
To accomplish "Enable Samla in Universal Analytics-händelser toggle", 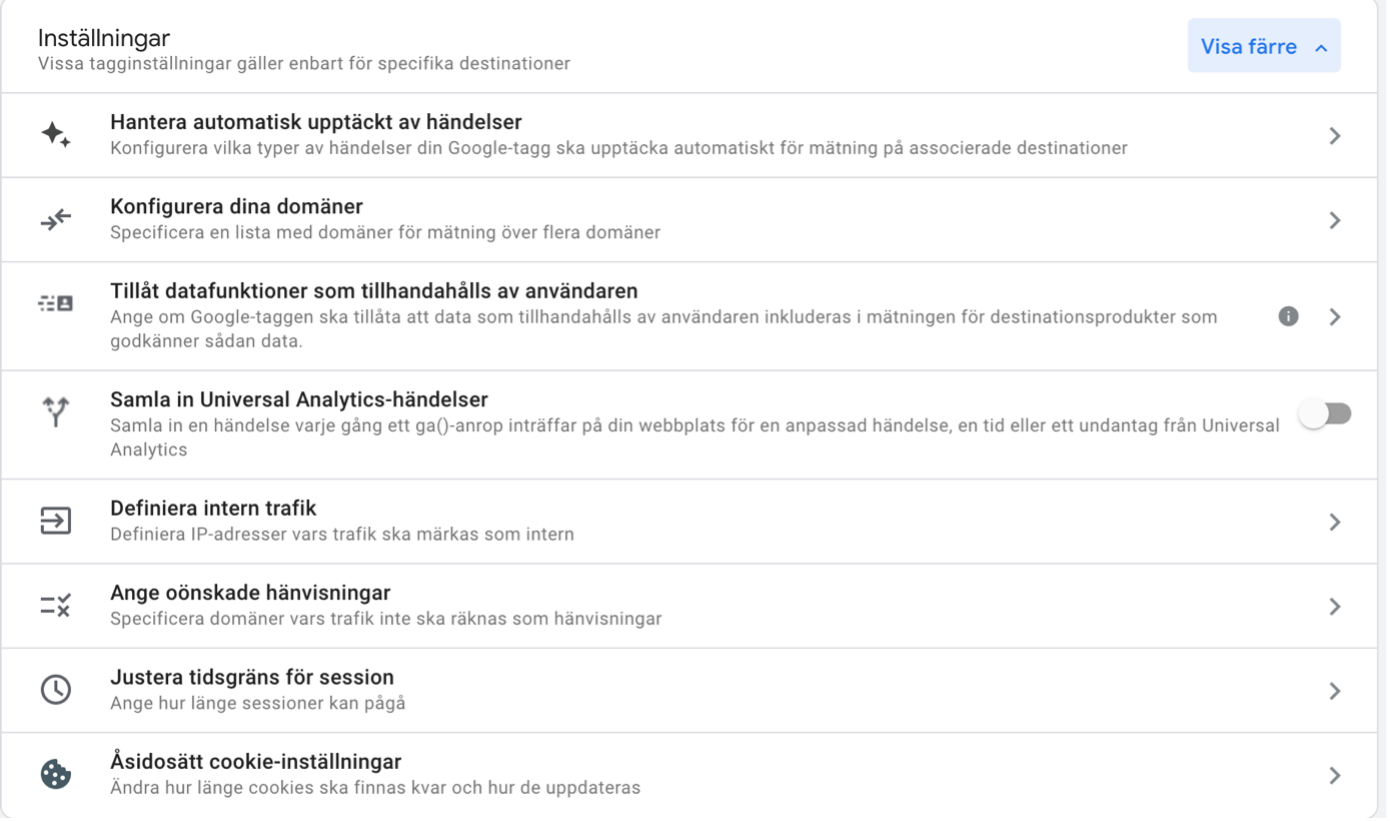I will (1325, 414).
